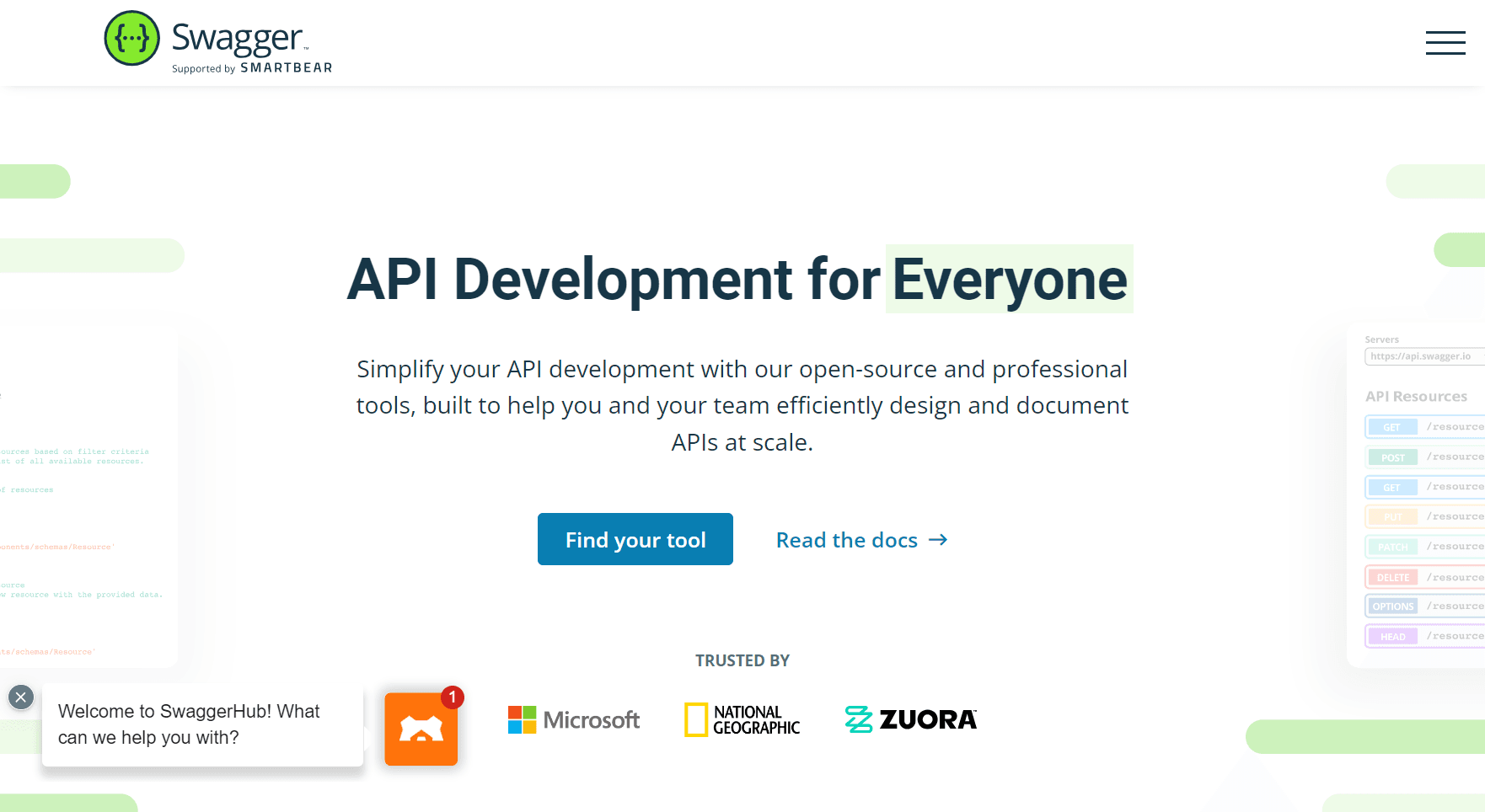Click the OPTIONS /resource row

pyautogui.click(x=1424, y=606)
